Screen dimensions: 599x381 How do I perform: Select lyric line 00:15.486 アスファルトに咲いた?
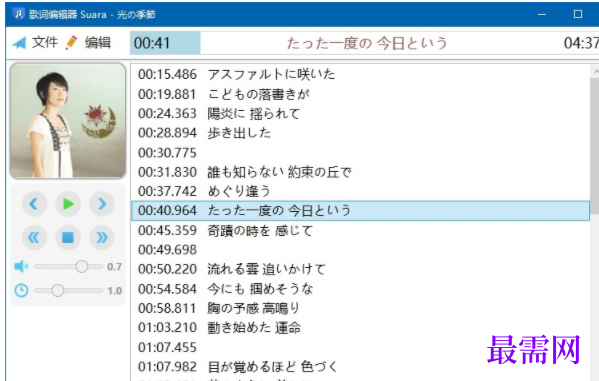(x=360, y=74)
